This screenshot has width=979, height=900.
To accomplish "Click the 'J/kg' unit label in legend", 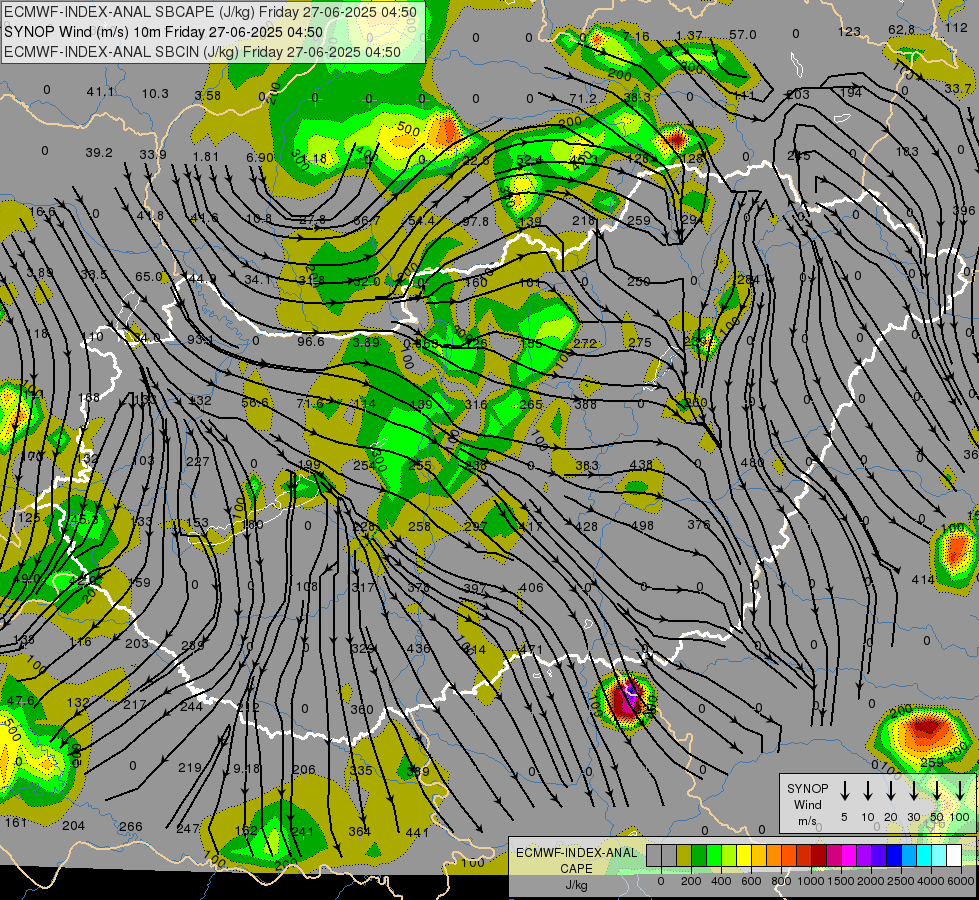I will point(576,885).
